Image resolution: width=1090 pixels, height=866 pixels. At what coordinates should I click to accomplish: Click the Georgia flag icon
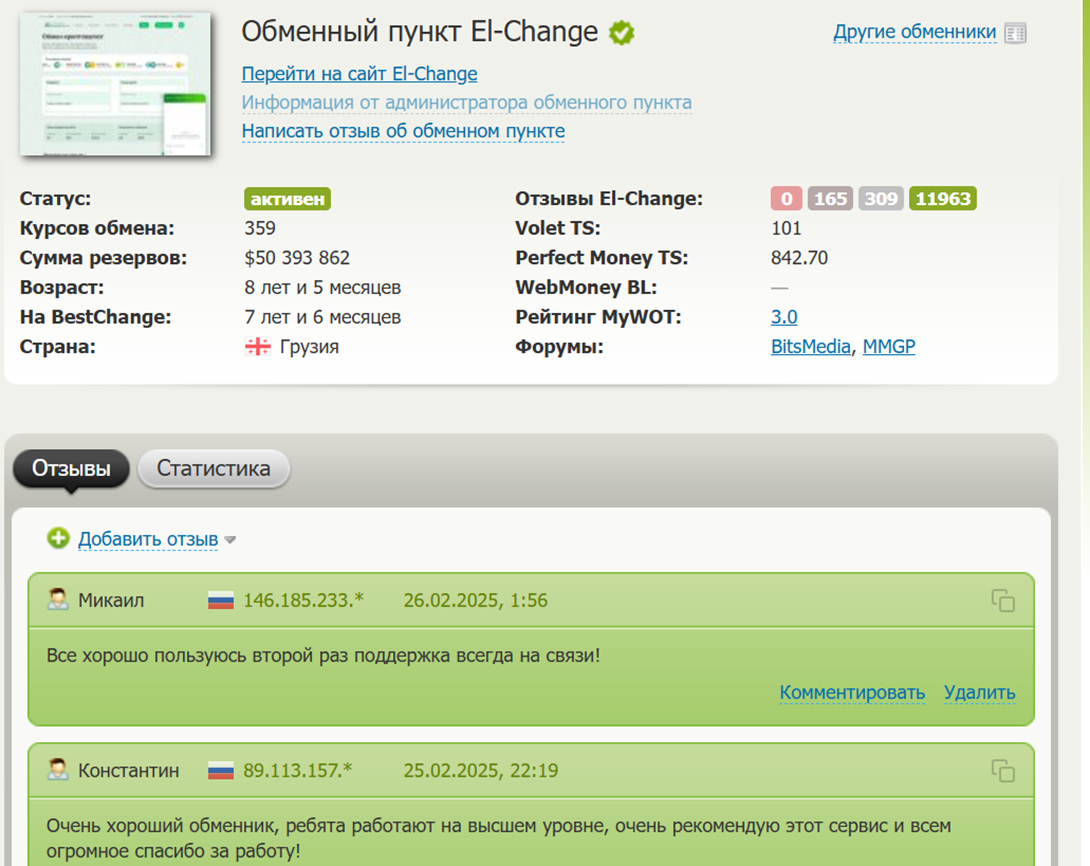click(258, 346)
